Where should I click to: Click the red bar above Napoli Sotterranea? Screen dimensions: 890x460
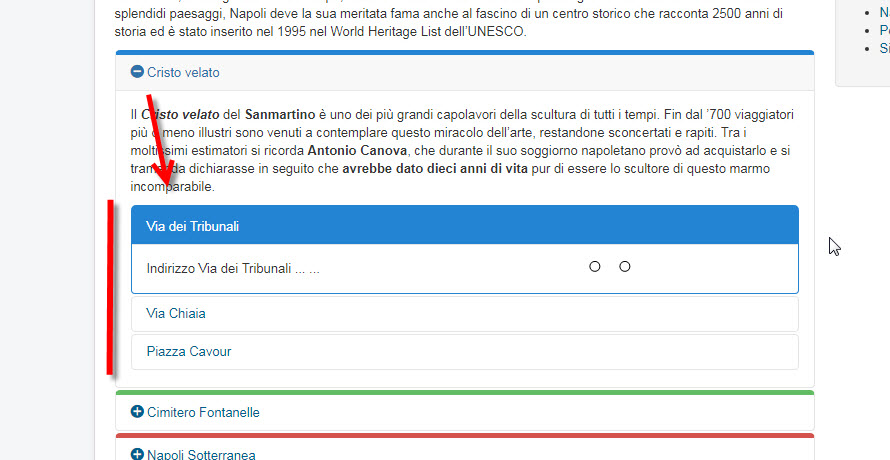tap(464, 435)
